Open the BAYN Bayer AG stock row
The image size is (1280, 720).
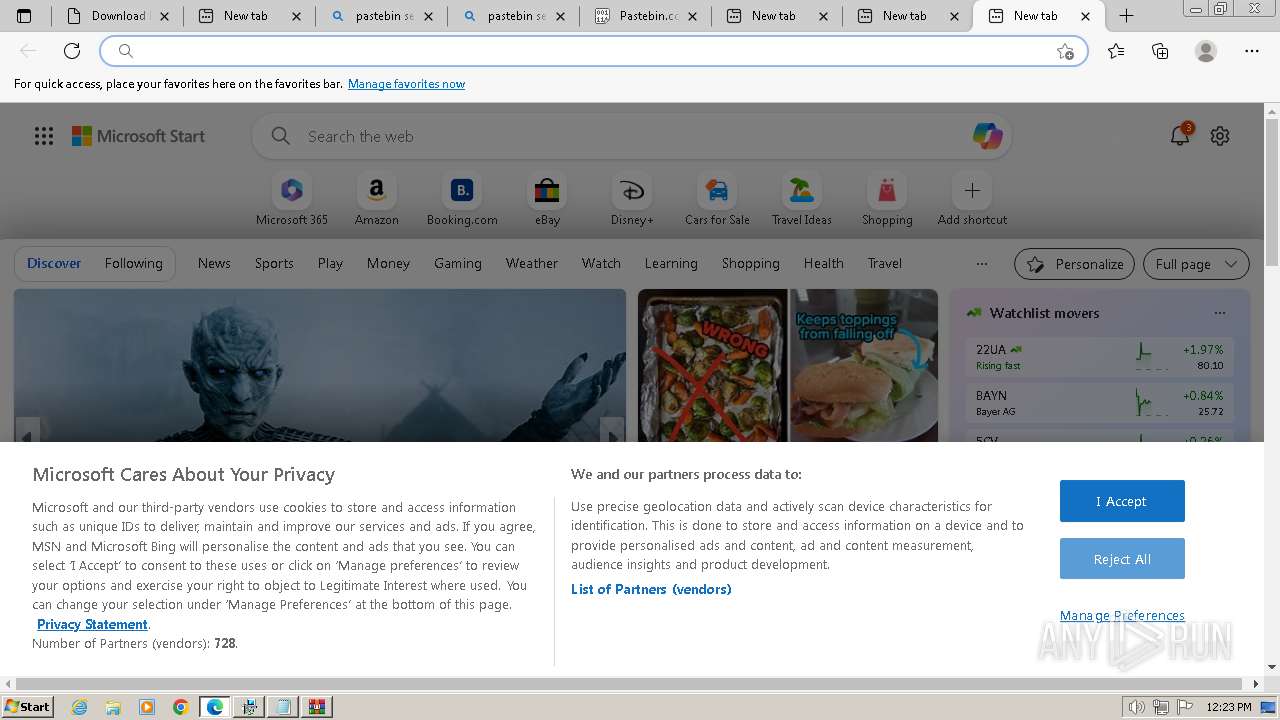[1099, 403]
